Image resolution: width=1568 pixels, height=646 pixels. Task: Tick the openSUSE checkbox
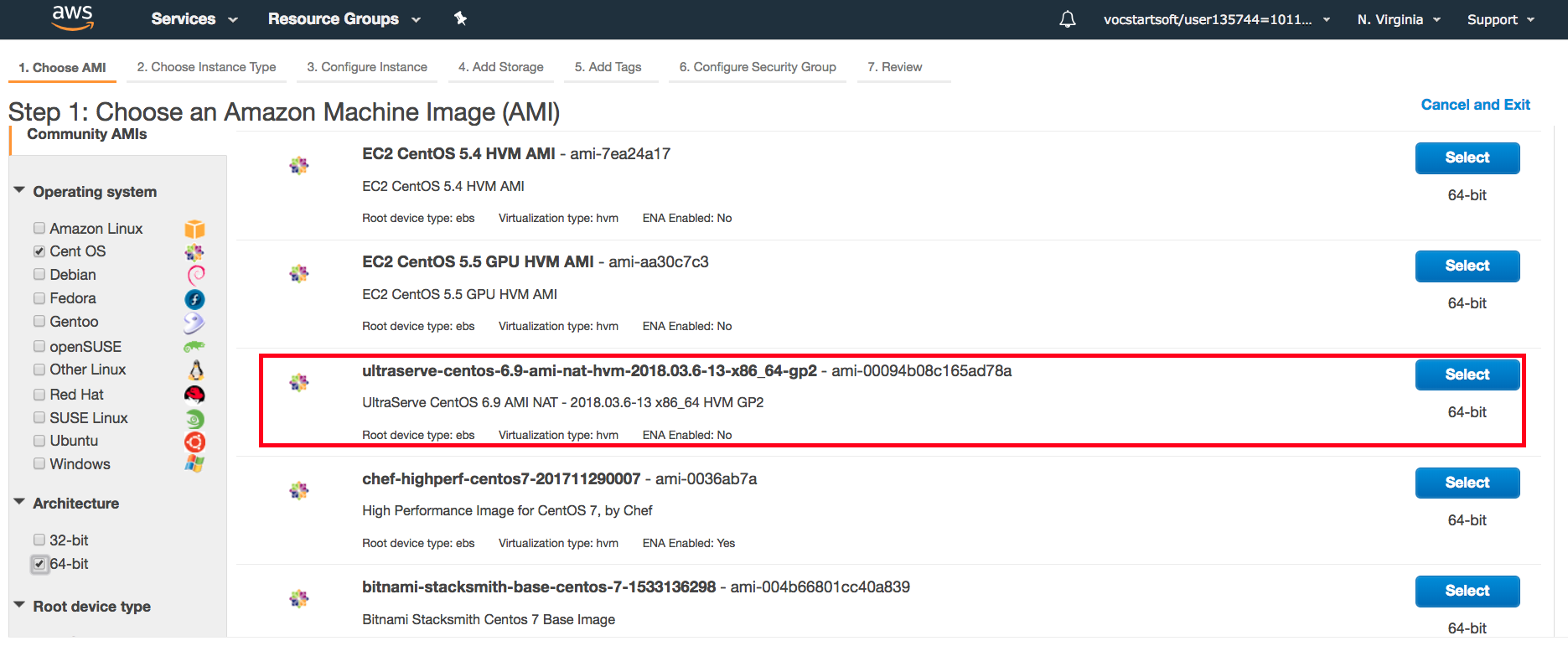pyautogui.click(x=39, y=346)
